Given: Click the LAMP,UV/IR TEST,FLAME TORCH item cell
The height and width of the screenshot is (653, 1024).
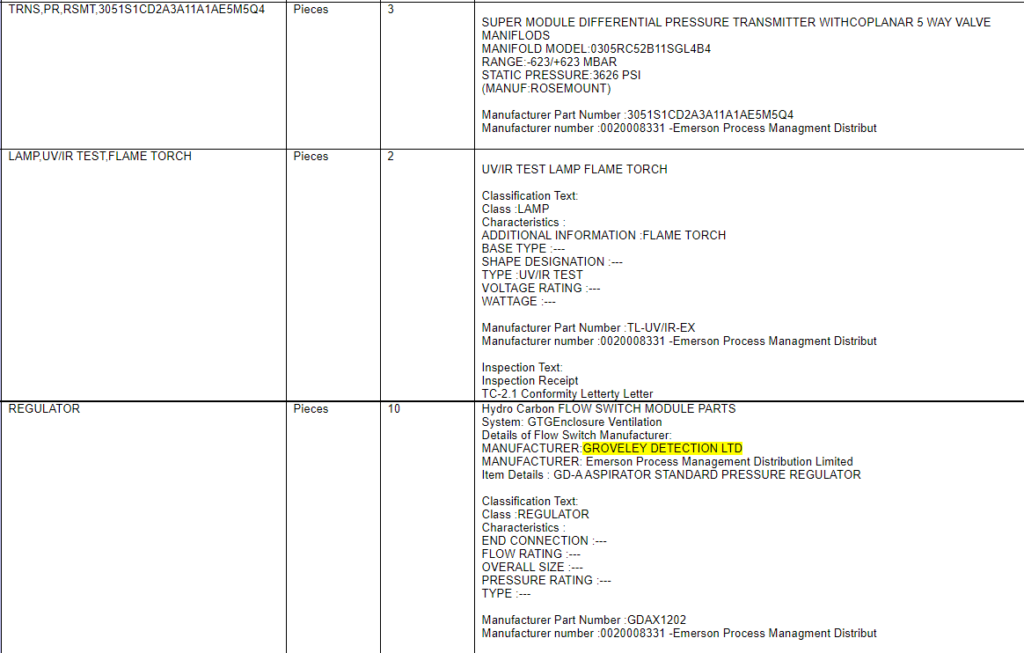Looking at the screenshot, I should pyautogui.click(x=100, y=156).
